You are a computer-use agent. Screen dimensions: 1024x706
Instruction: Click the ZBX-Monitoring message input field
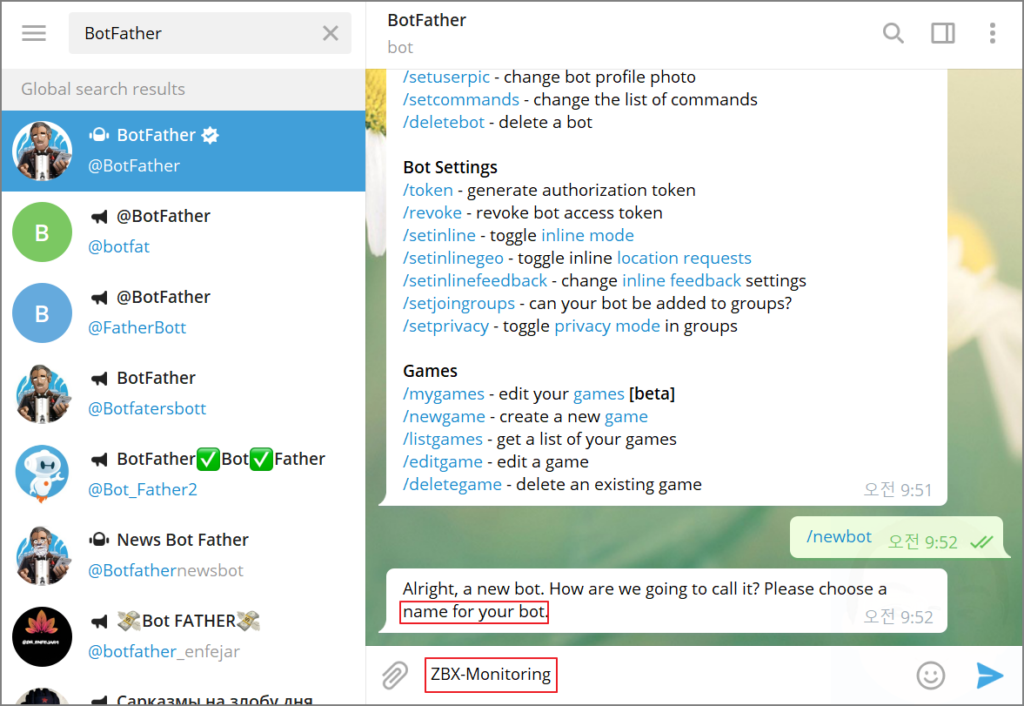pos(491,675)
